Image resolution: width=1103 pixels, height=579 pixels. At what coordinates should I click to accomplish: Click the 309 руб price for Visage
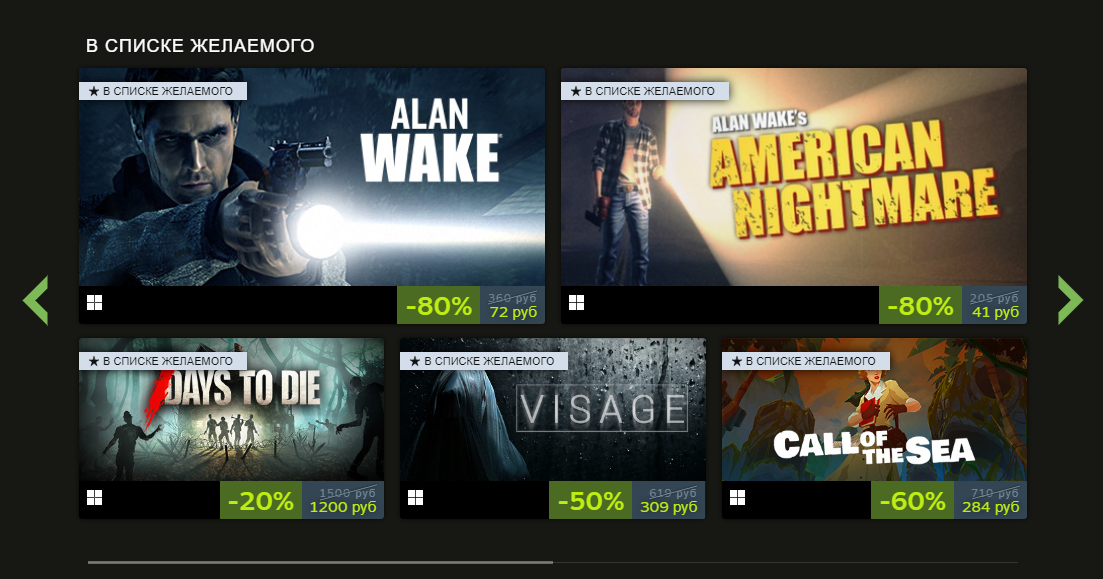coord(668,507)
